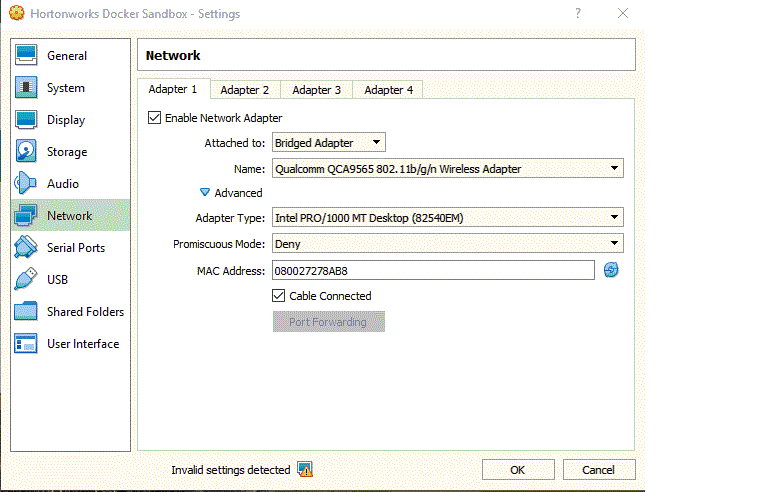
Task: Select Shared Folders category label
Action: 85,312
